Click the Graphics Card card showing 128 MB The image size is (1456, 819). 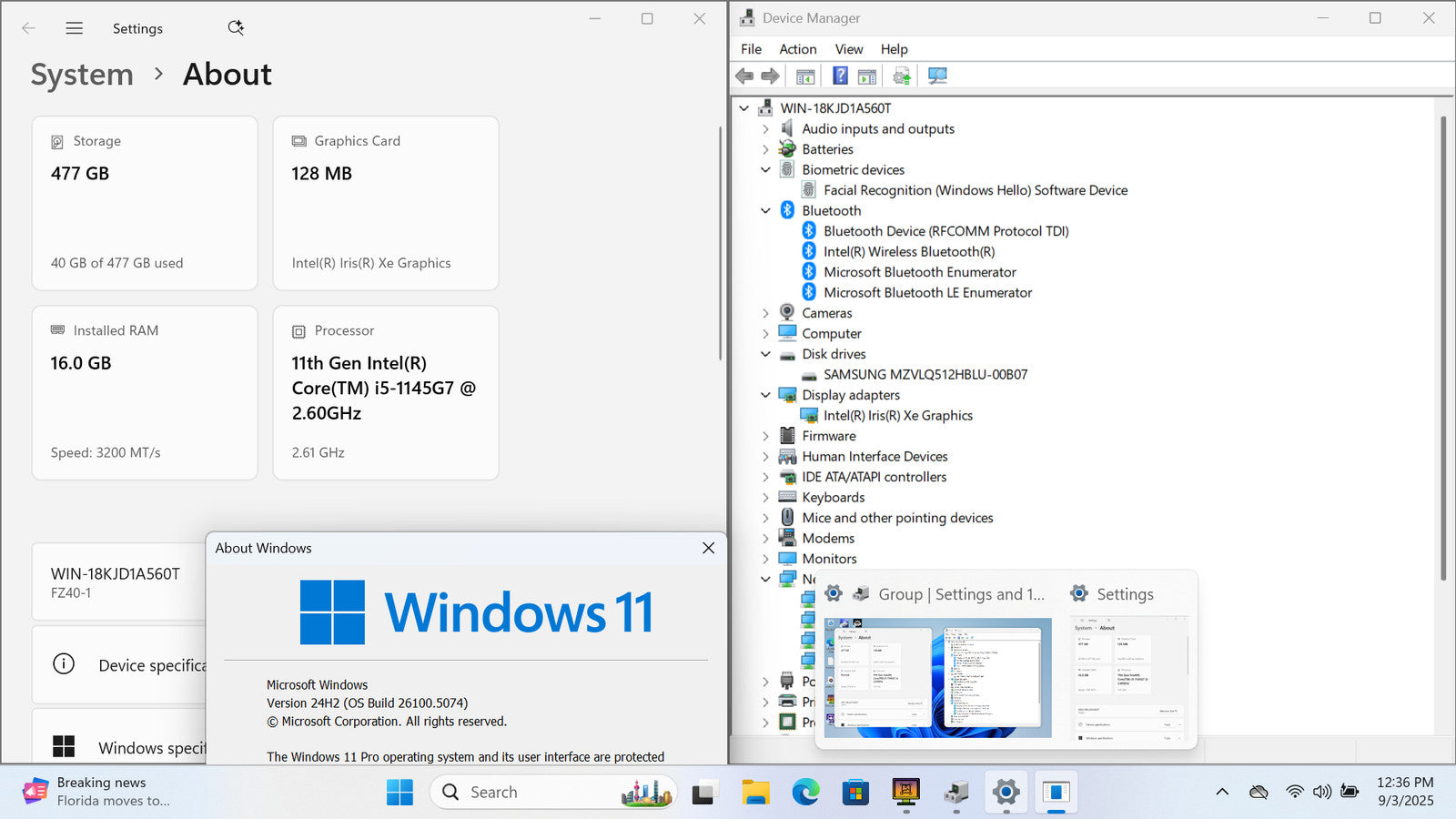(x=386, y=203)
